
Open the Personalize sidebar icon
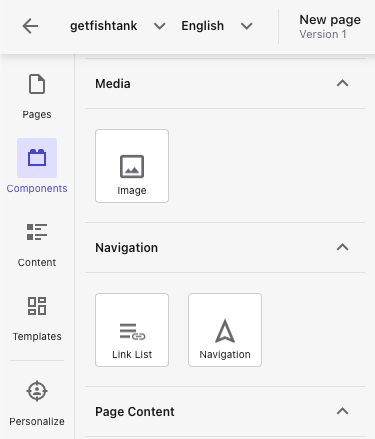37,391
